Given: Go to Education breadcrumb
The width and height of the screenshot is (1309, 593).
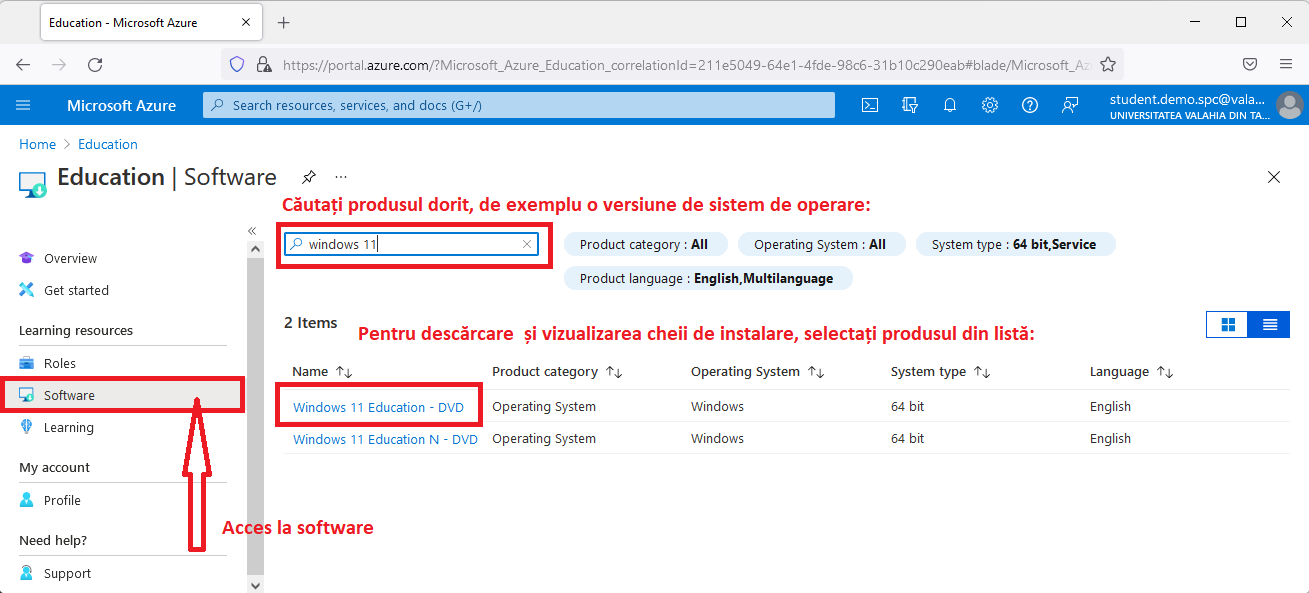Looking at the screenshot, I should coord(108,144).
